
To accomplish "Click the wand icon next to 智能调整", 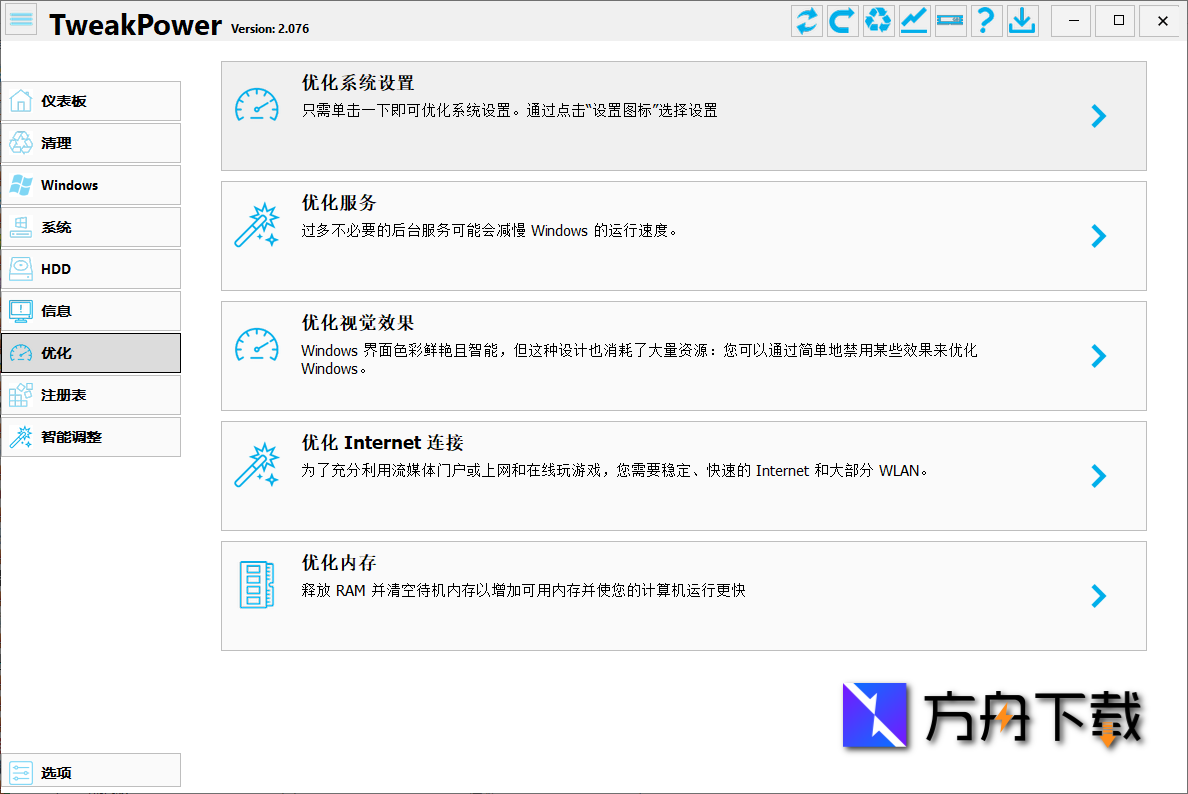I will pyautogui.click(x=22, y=437).
